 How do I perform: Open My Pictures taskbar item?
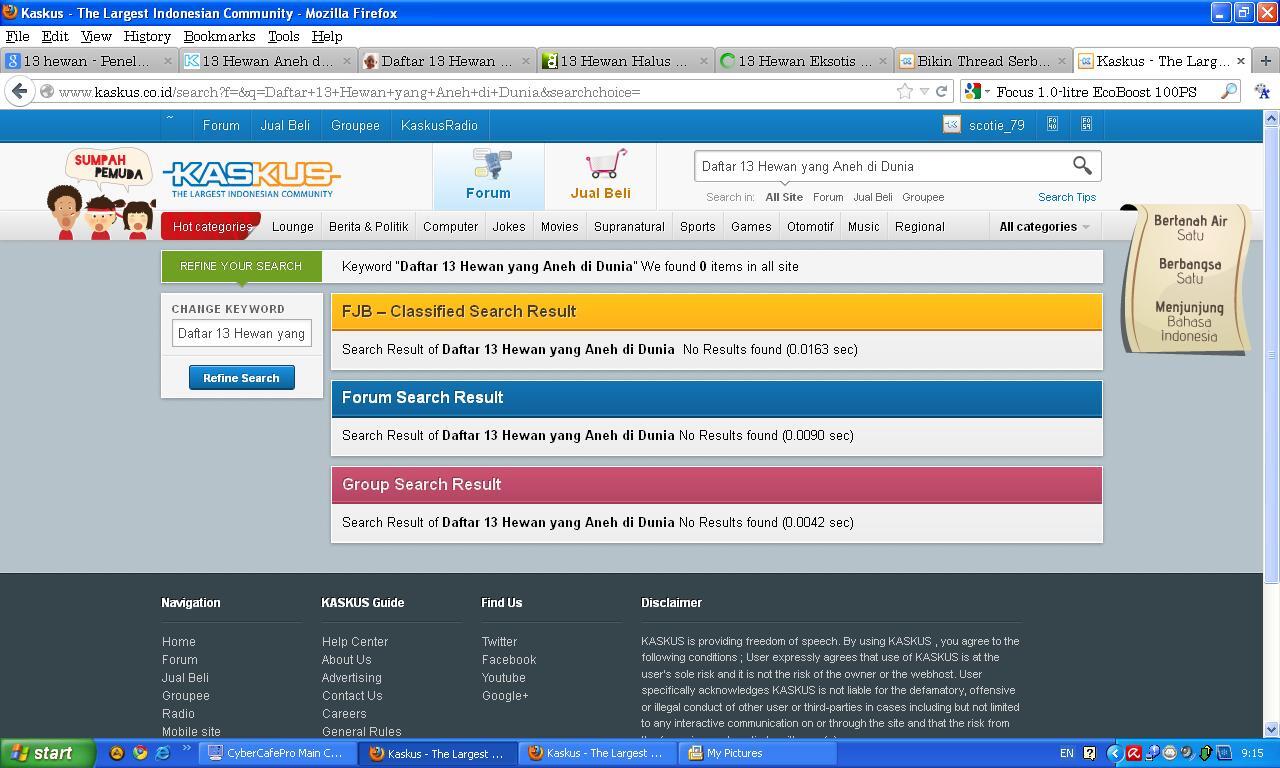[758, 753]
